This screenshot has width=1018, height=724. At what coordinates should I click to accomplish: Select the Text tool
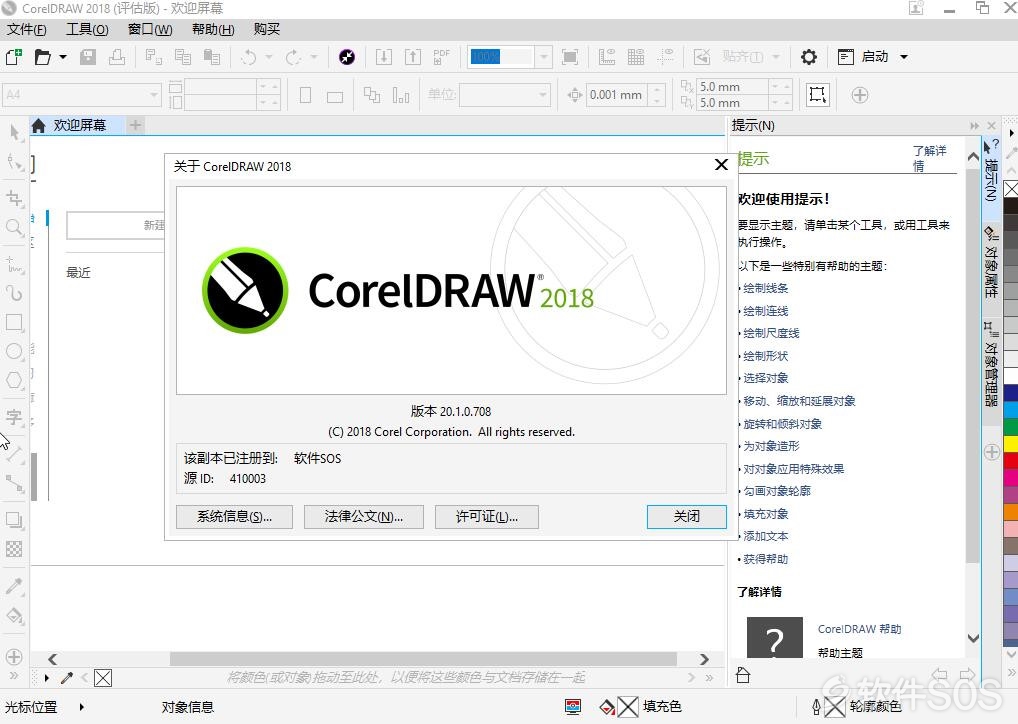pos(14,416)
